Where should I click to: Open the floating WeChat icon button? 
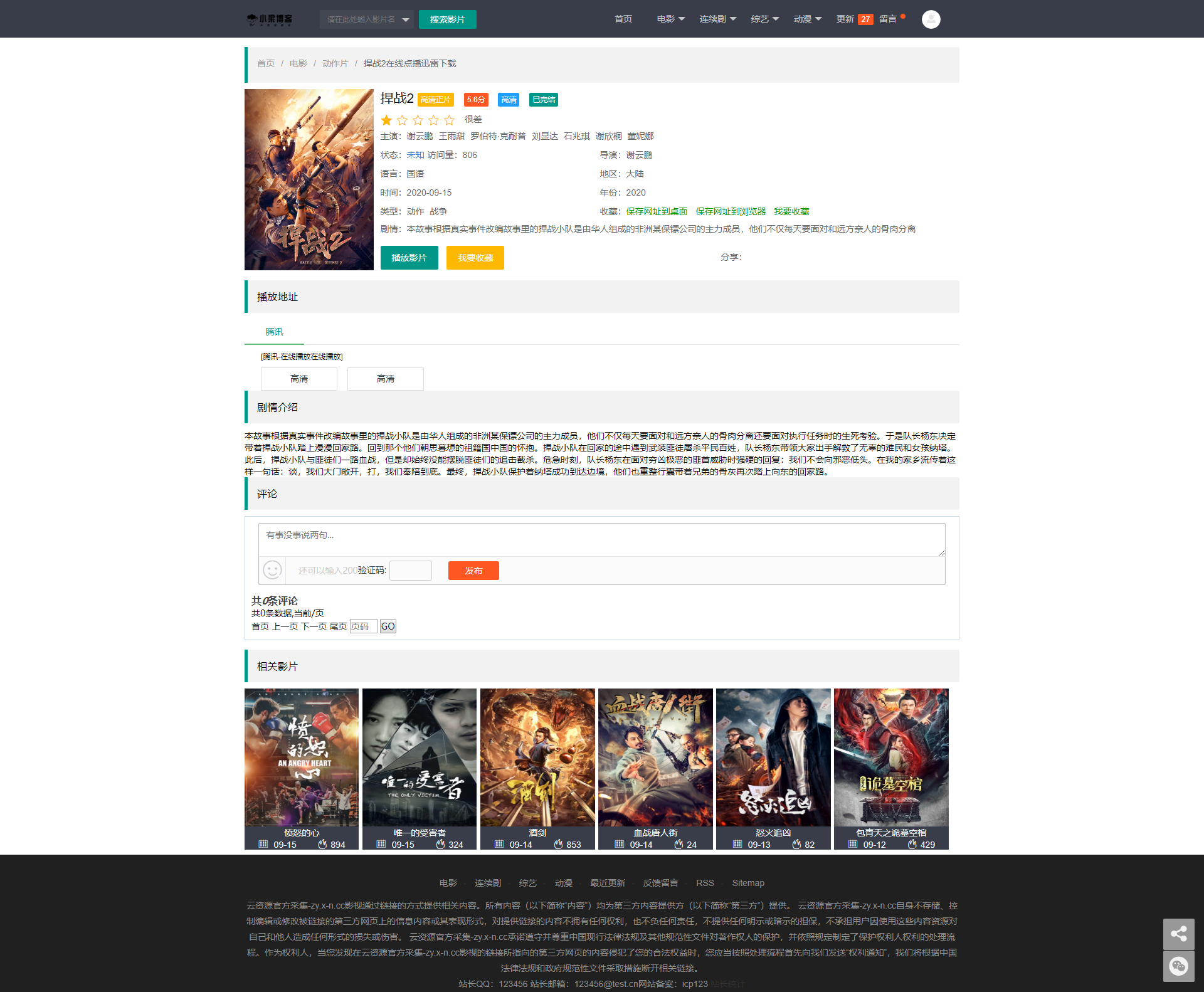tap(1178, 966)
